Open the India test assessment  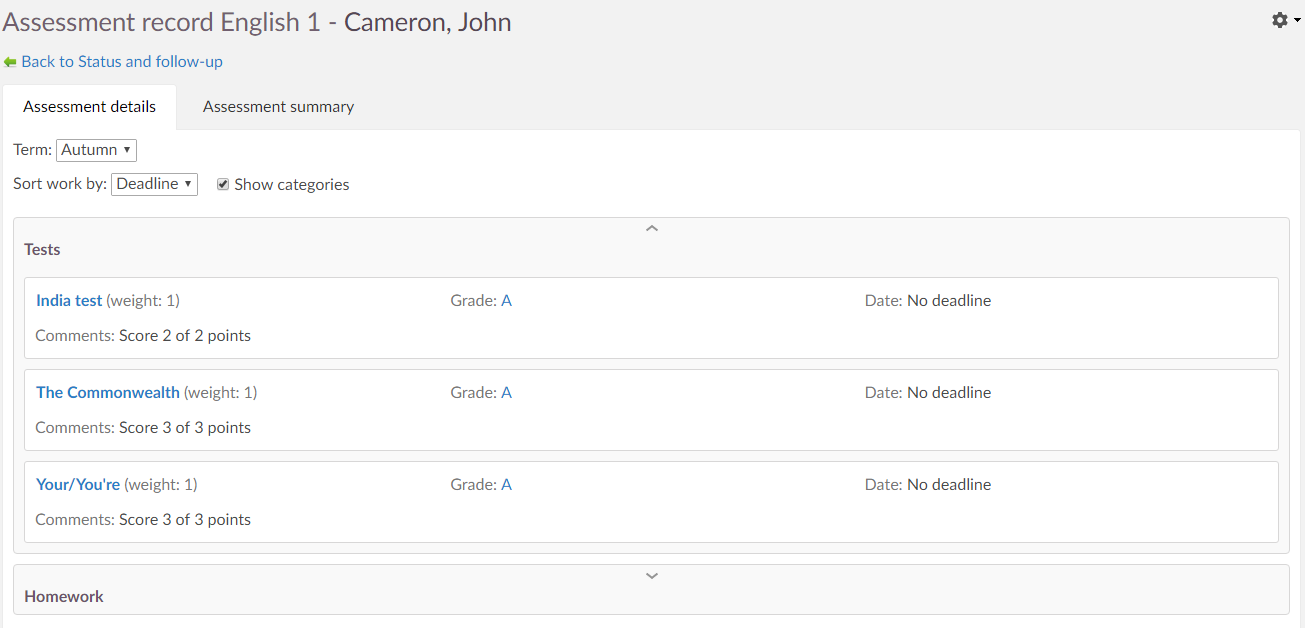coord(69,301)
